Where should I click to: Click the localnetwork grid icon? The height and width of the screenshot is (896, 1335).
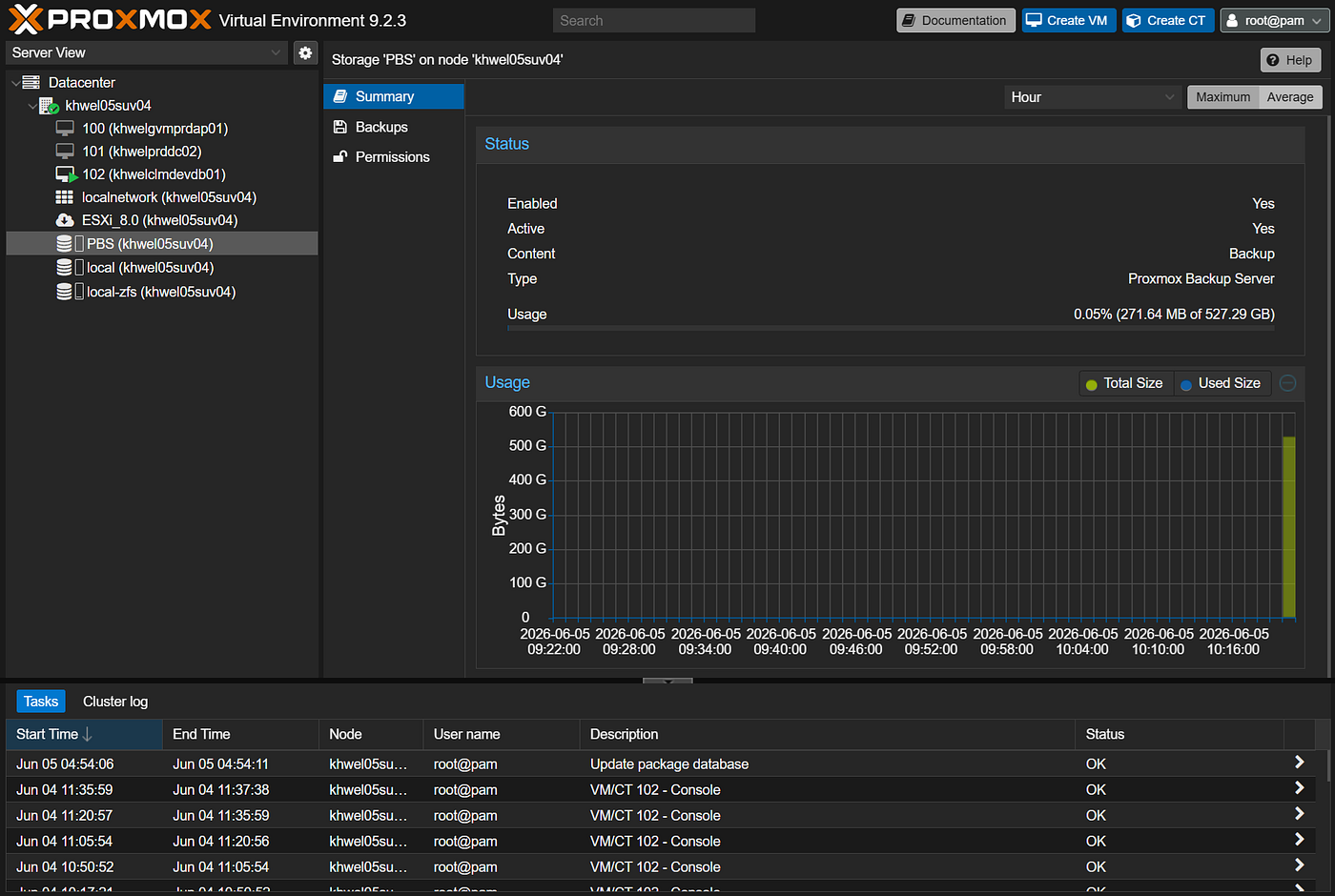click(x=64, y=197)
